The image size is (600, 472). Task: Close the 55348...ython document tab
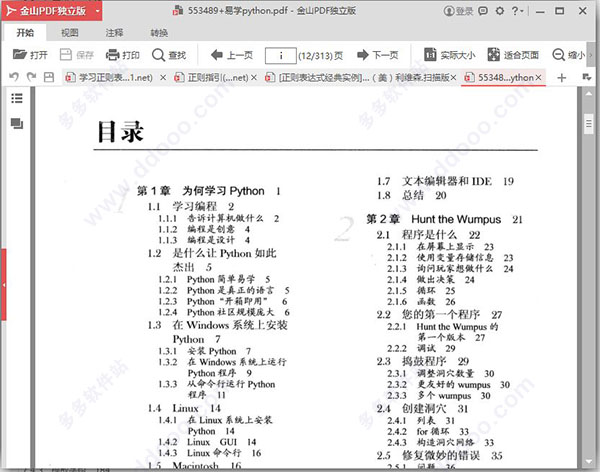[538, 78]
